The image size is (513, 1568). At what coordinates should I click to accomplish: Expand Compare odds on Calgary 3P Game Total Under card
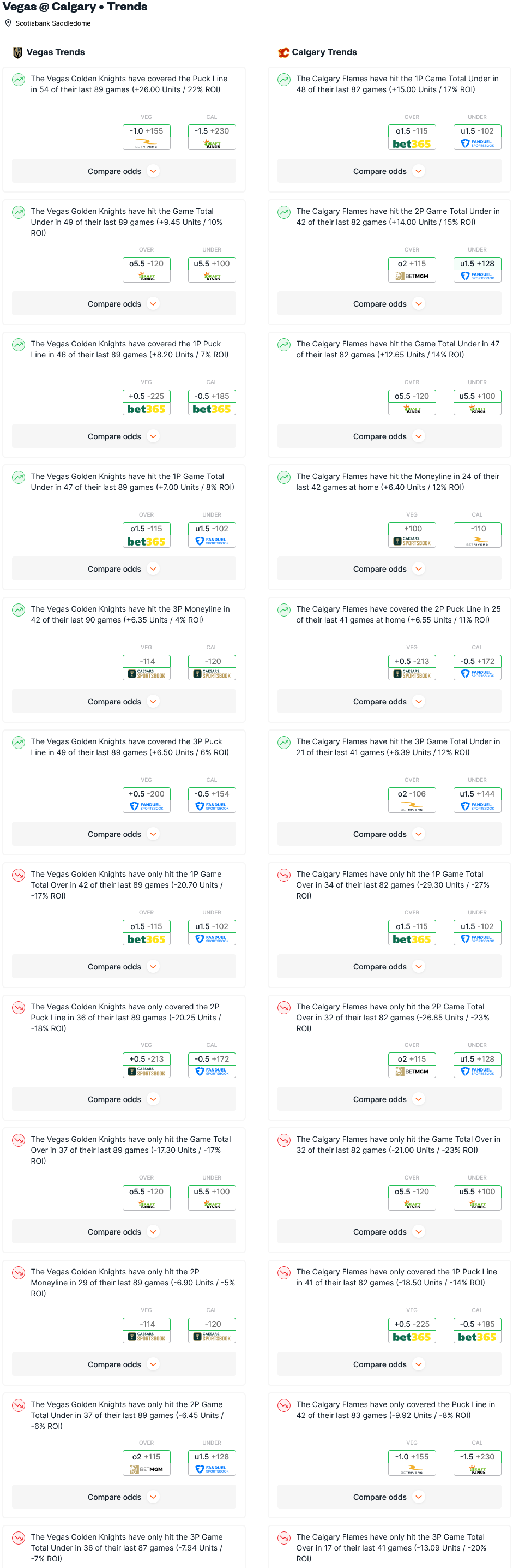tap(389, 835)
